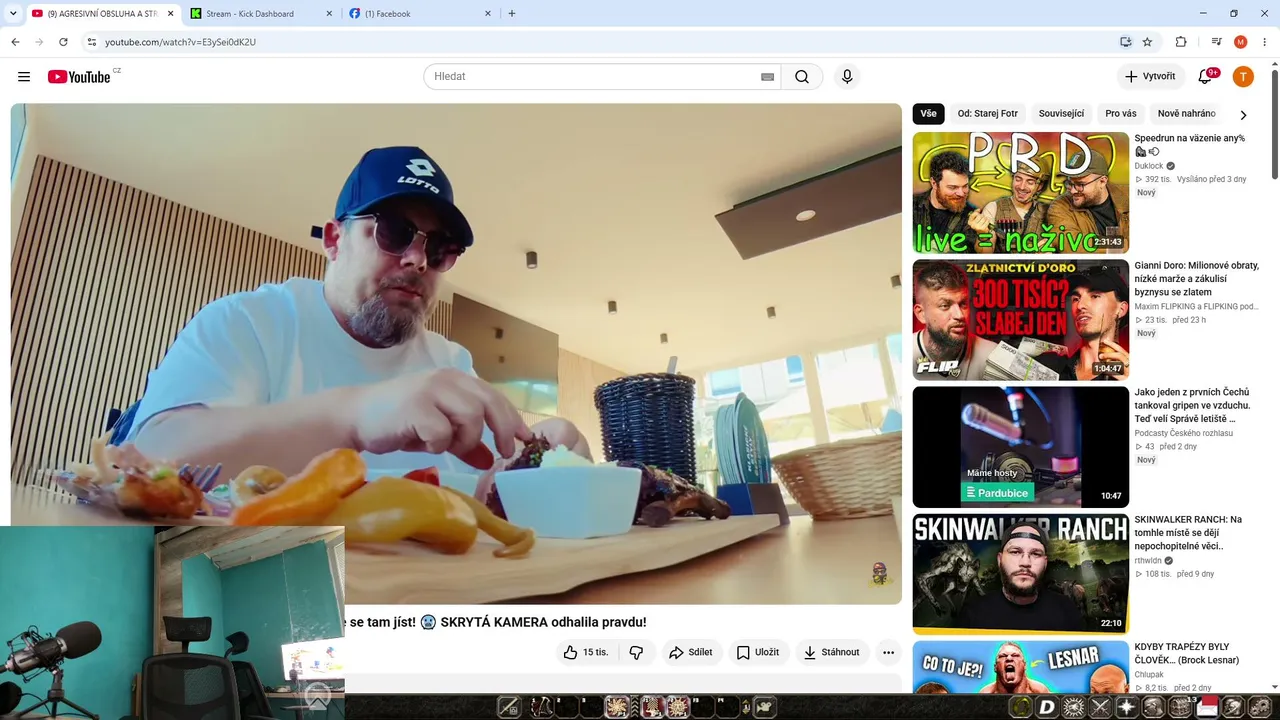Click the video camera icon in game bar
The height and width of the screenshot is (720, 1280).
point(764,707)
